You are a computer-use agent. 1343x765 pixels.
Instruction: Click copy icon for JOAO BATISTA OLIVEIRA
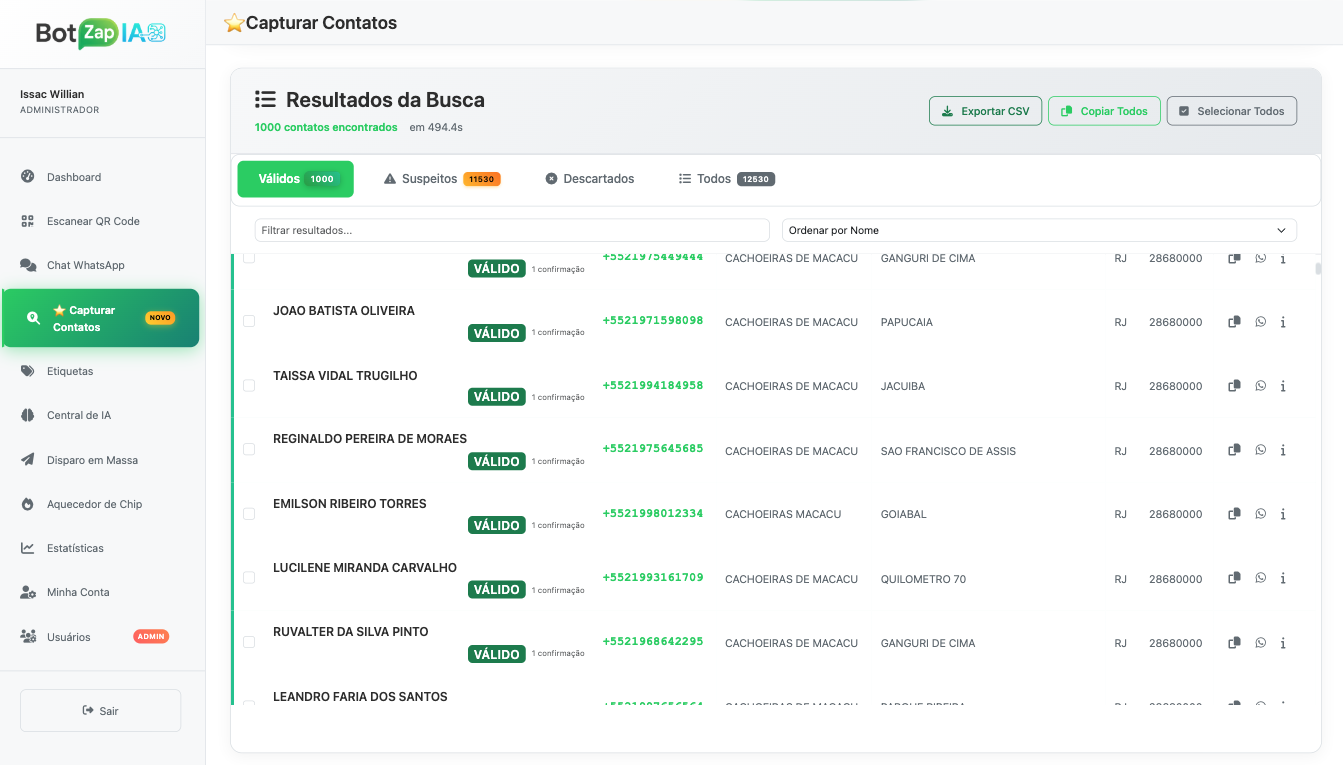click(x=1234, y=322)
